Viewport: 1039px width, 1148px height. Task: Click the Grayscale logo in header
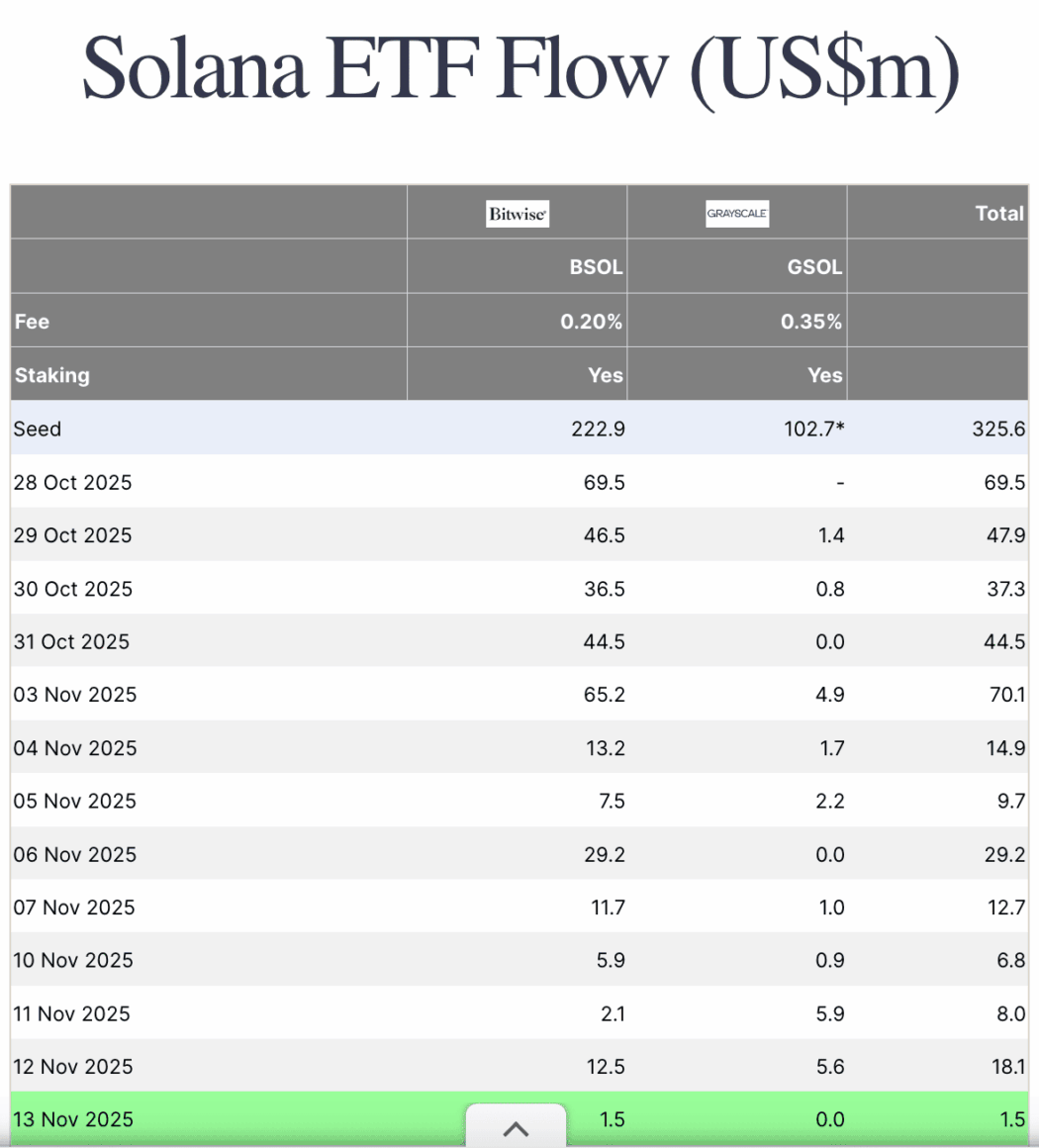pyautogui.click(x=737, y=214)
